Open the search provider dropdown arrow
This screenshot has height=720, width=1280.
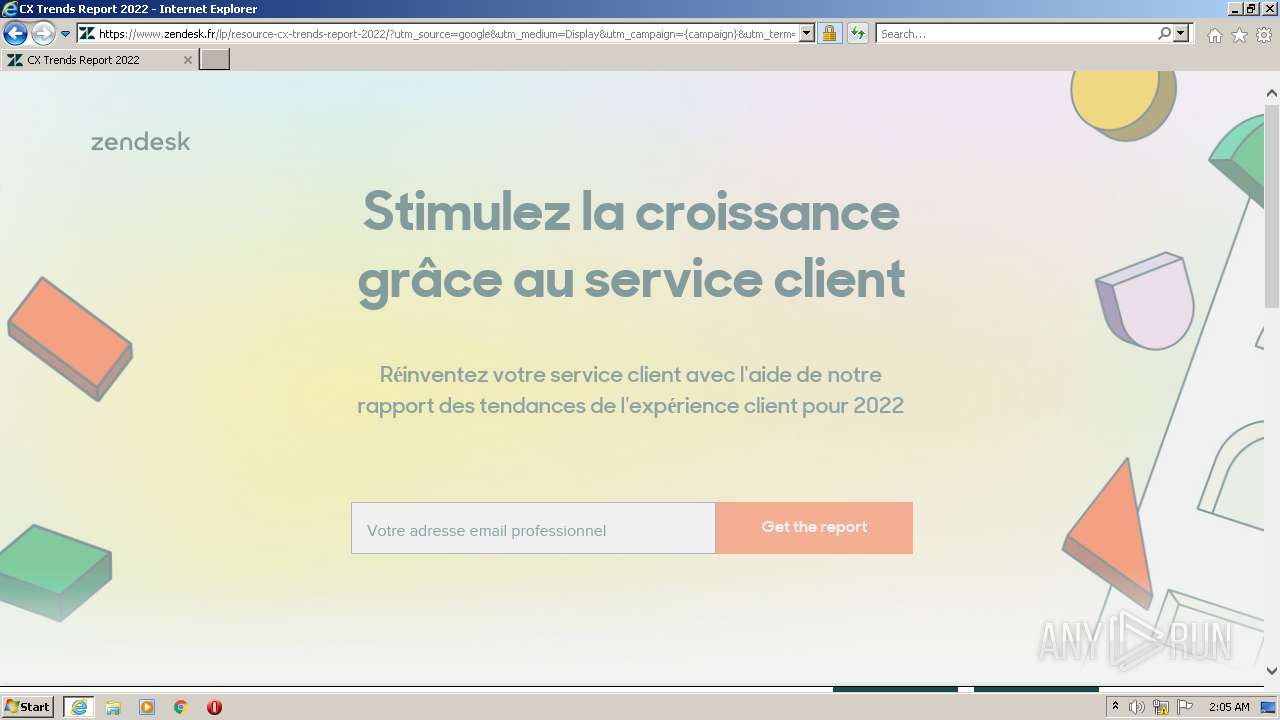tap(1182, 33)
